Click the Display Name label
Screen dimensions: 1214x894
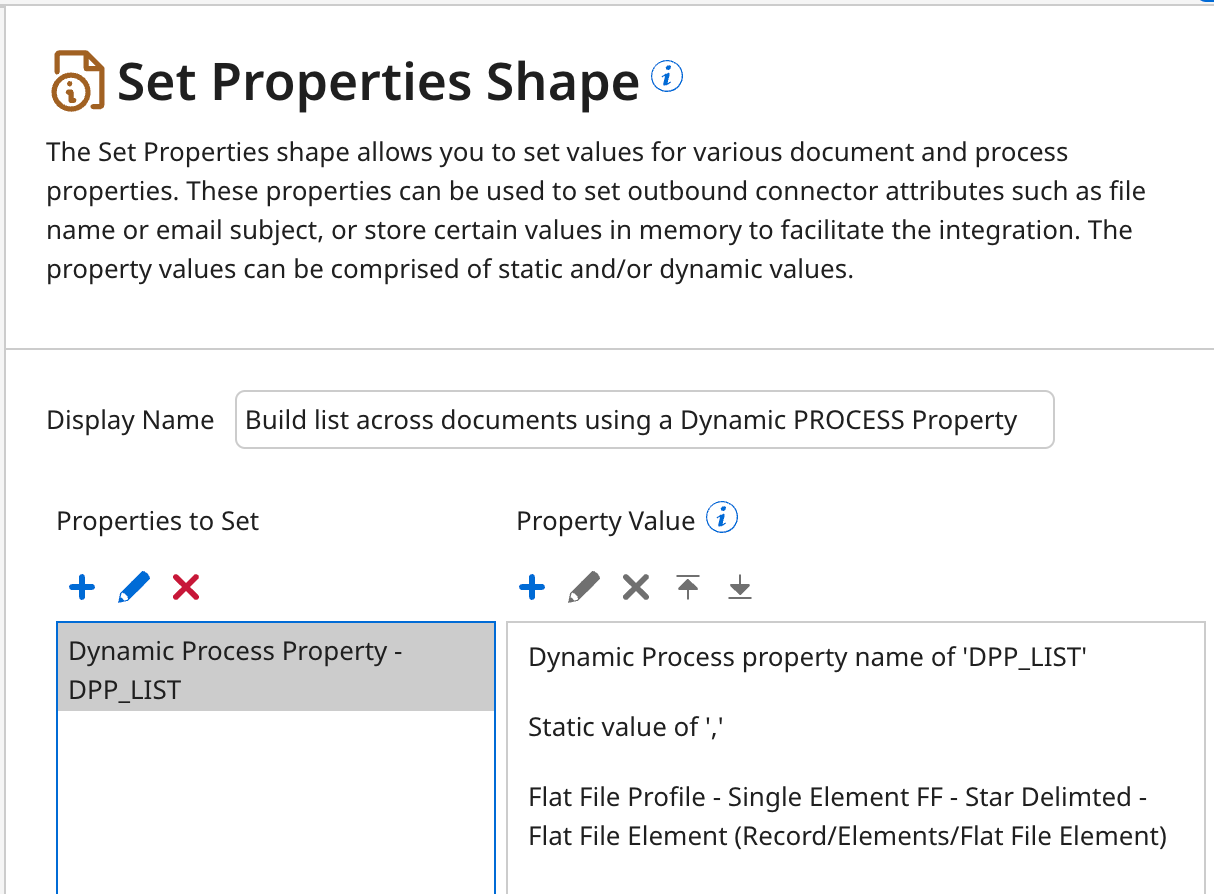click(x=130, y=420)
